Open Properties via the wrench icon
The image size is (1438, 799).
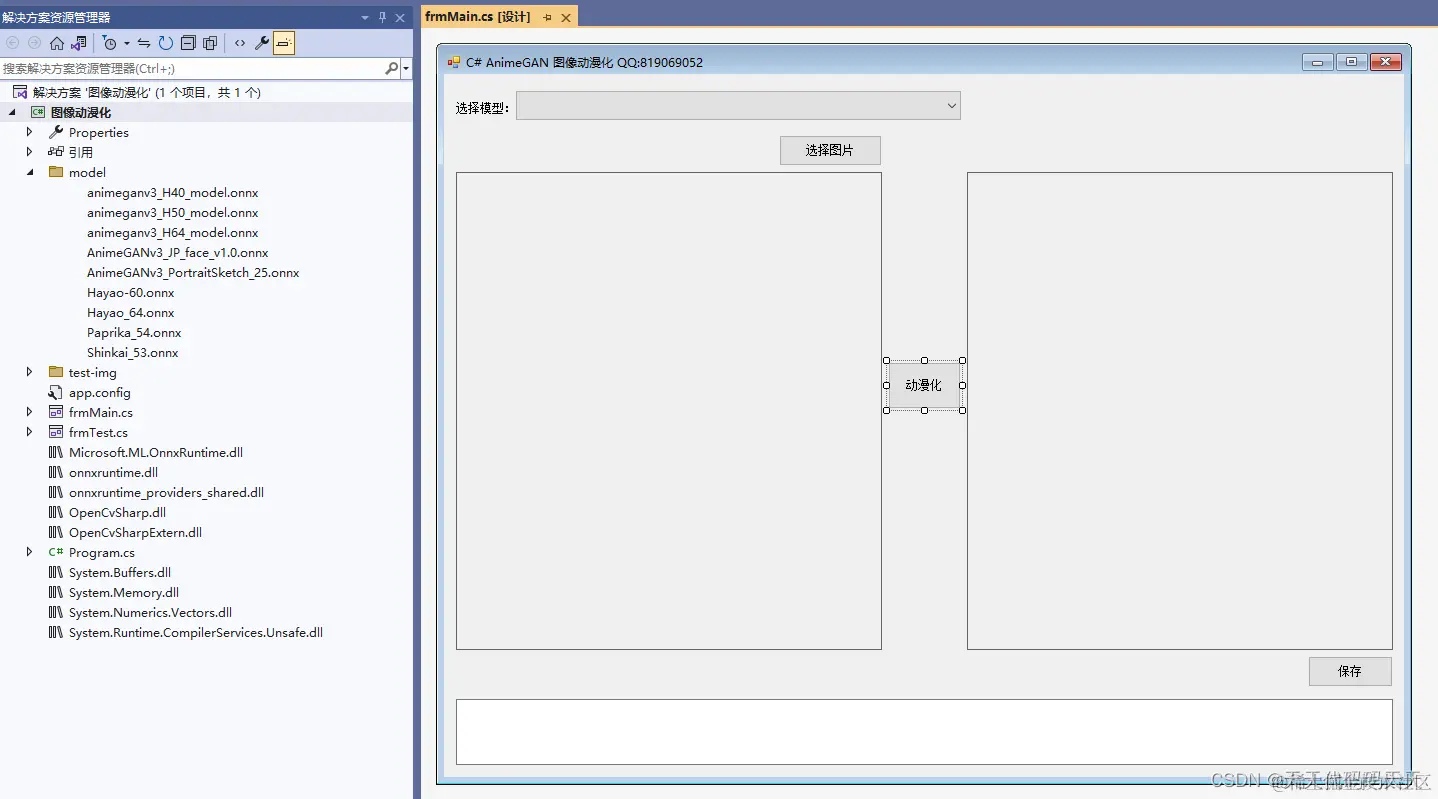[x=262, y=43]
